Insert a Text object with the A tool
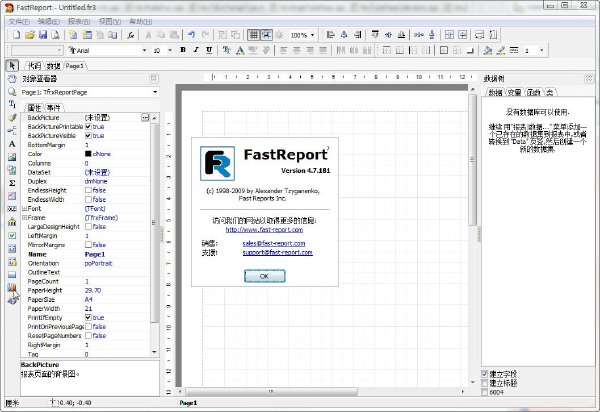 click(12, 144)
